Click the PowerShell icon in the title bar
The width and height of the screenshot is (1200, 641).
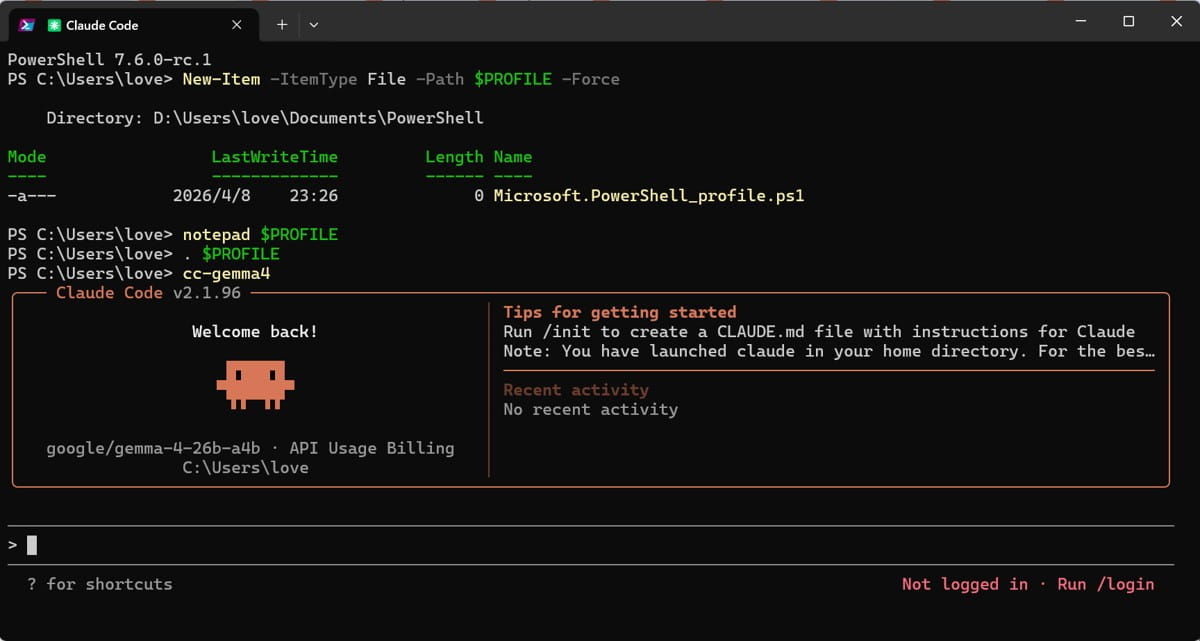click(27, 24)
